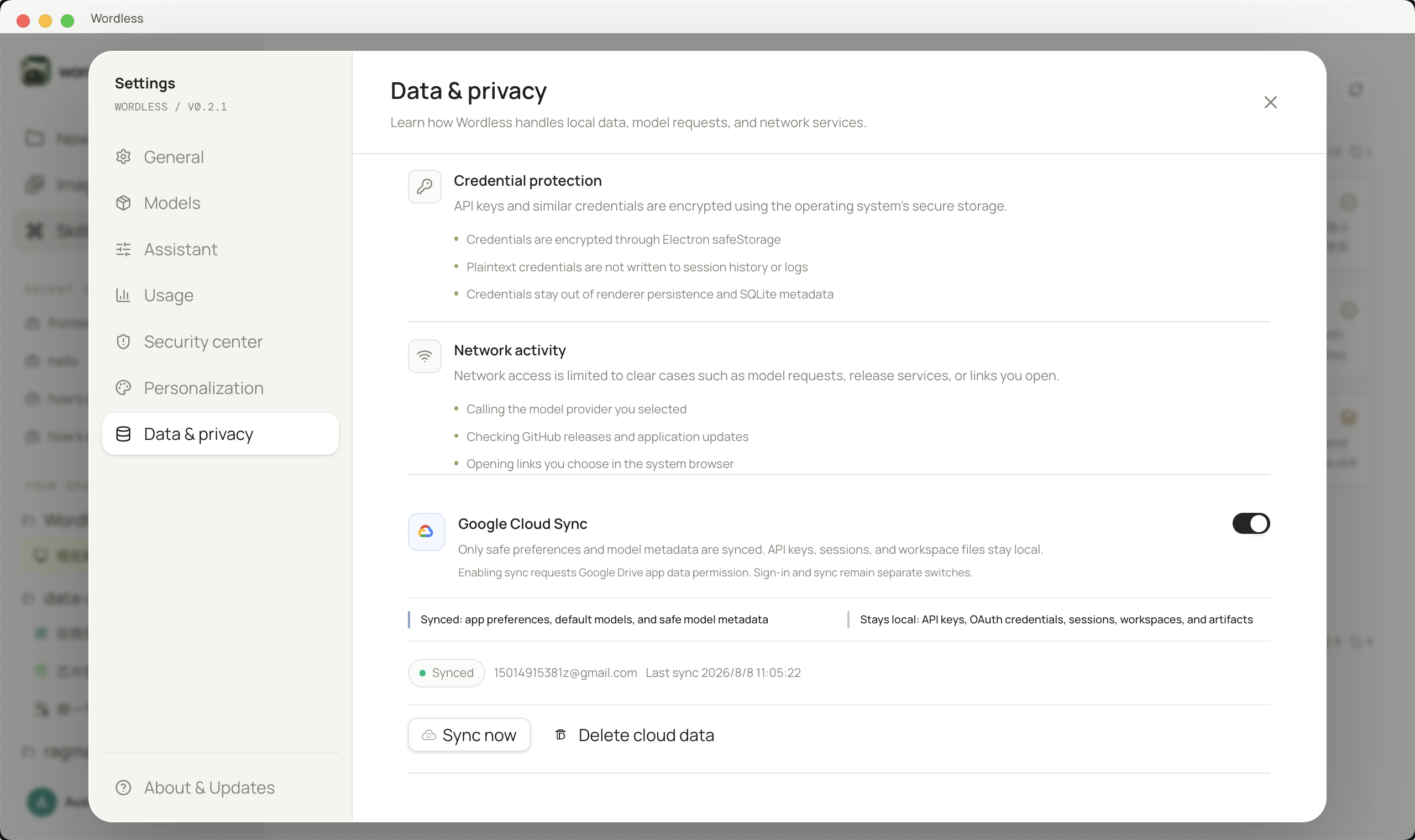Click 'Checking GitHub releases and application updates'

pos(607,437)
